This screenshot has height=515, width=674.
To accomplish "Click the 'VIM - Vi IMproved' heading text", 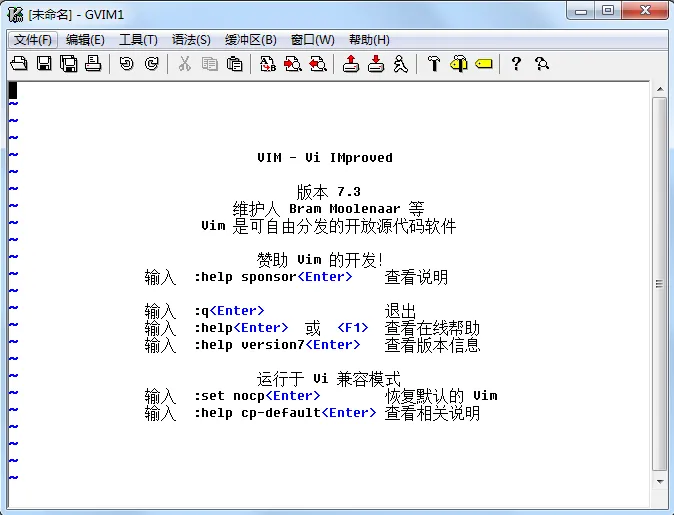I will (325, 158).
